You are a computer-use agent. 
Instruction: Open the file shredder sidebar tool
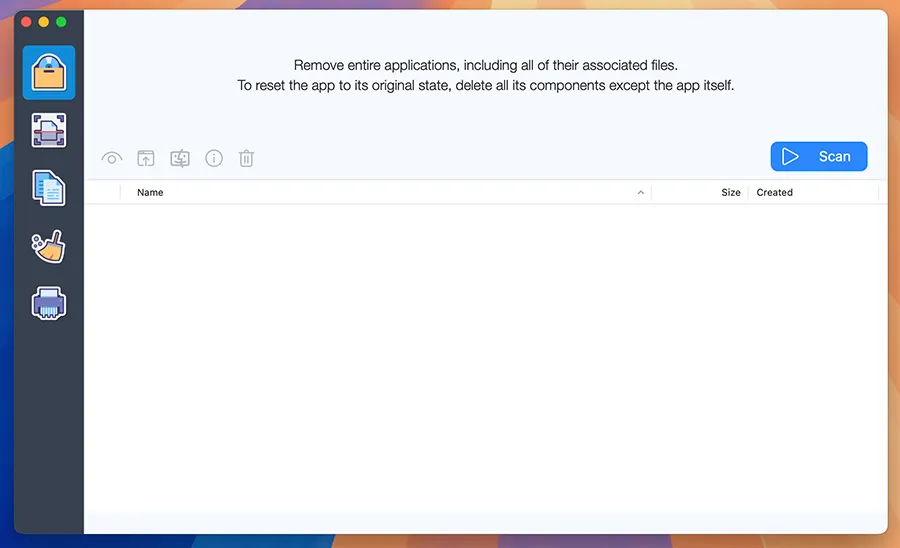[x=48, y=303]
